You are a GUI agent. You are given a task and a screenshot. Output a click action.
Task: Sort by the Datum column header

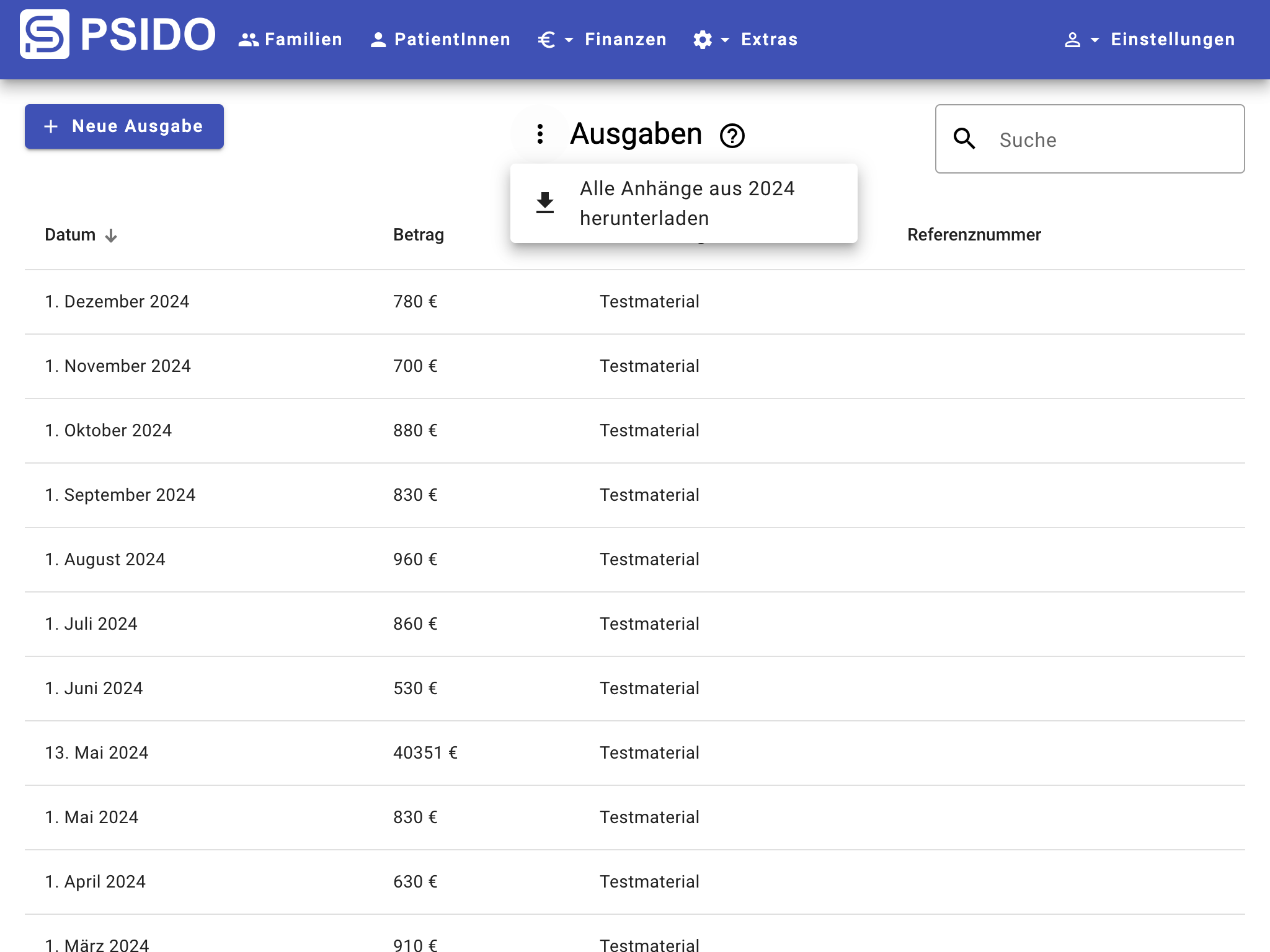pyautogui.click(x=70, y=235)
